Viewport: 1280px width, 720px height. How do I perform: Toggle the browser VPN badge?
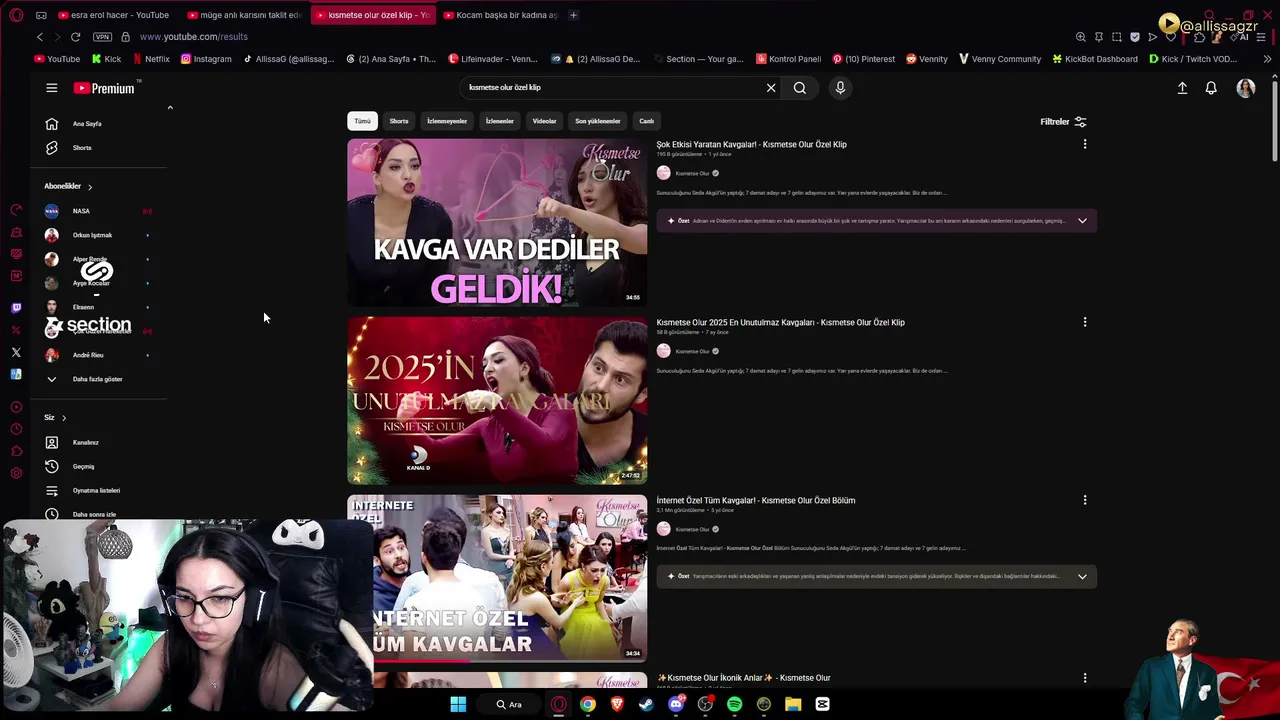coord(102,37)
